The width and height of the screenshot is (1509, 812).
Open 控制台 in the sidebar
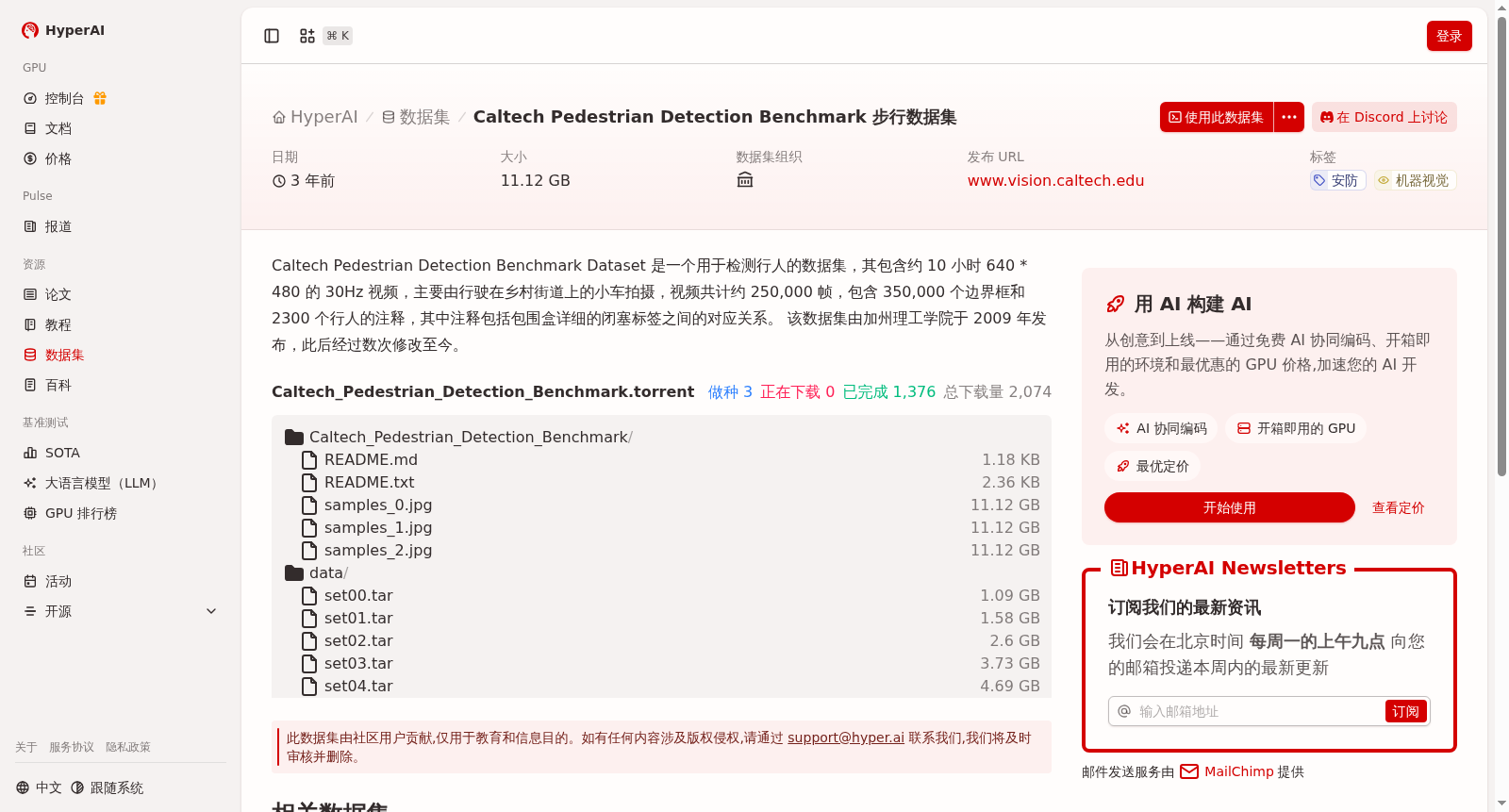point(64,98)
